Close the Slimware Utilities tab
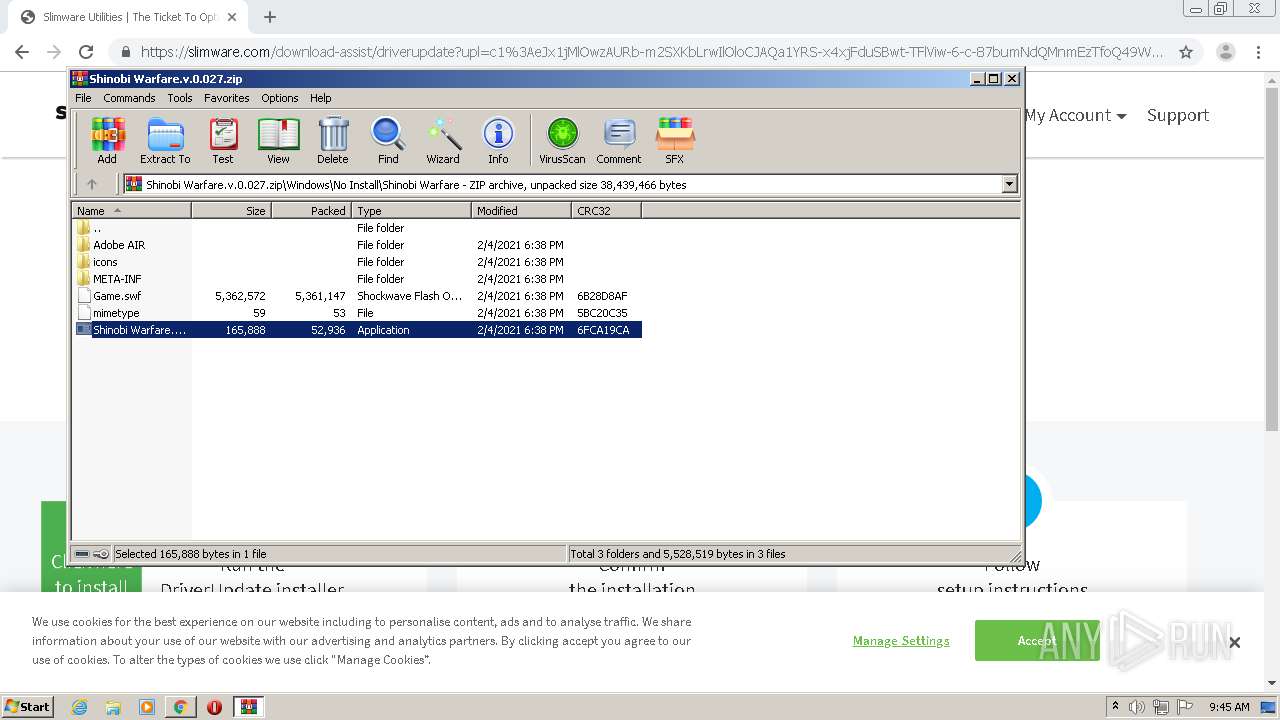 point(233,17)
